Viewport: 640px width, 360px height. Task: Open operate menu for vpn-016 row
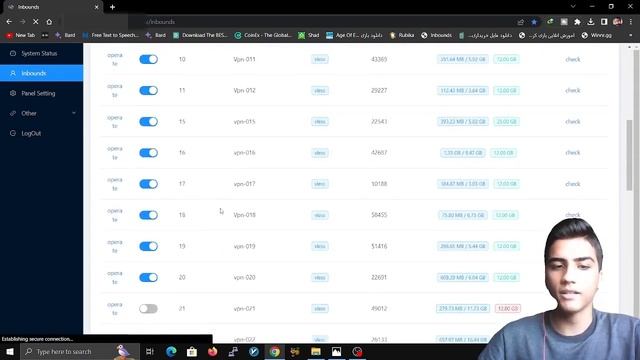(115, 153)
